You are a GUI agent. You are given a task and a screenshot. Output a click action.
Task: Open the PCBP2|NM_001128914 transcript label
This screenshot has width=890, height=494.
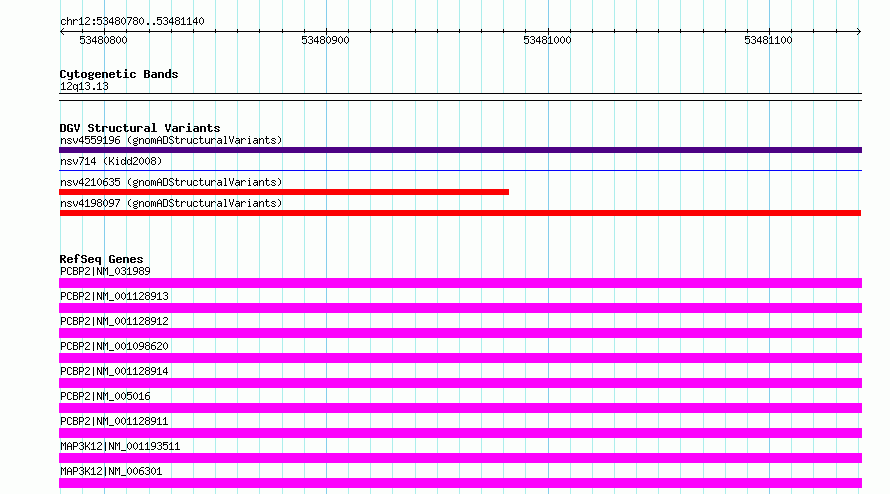[x=114, y=371]
